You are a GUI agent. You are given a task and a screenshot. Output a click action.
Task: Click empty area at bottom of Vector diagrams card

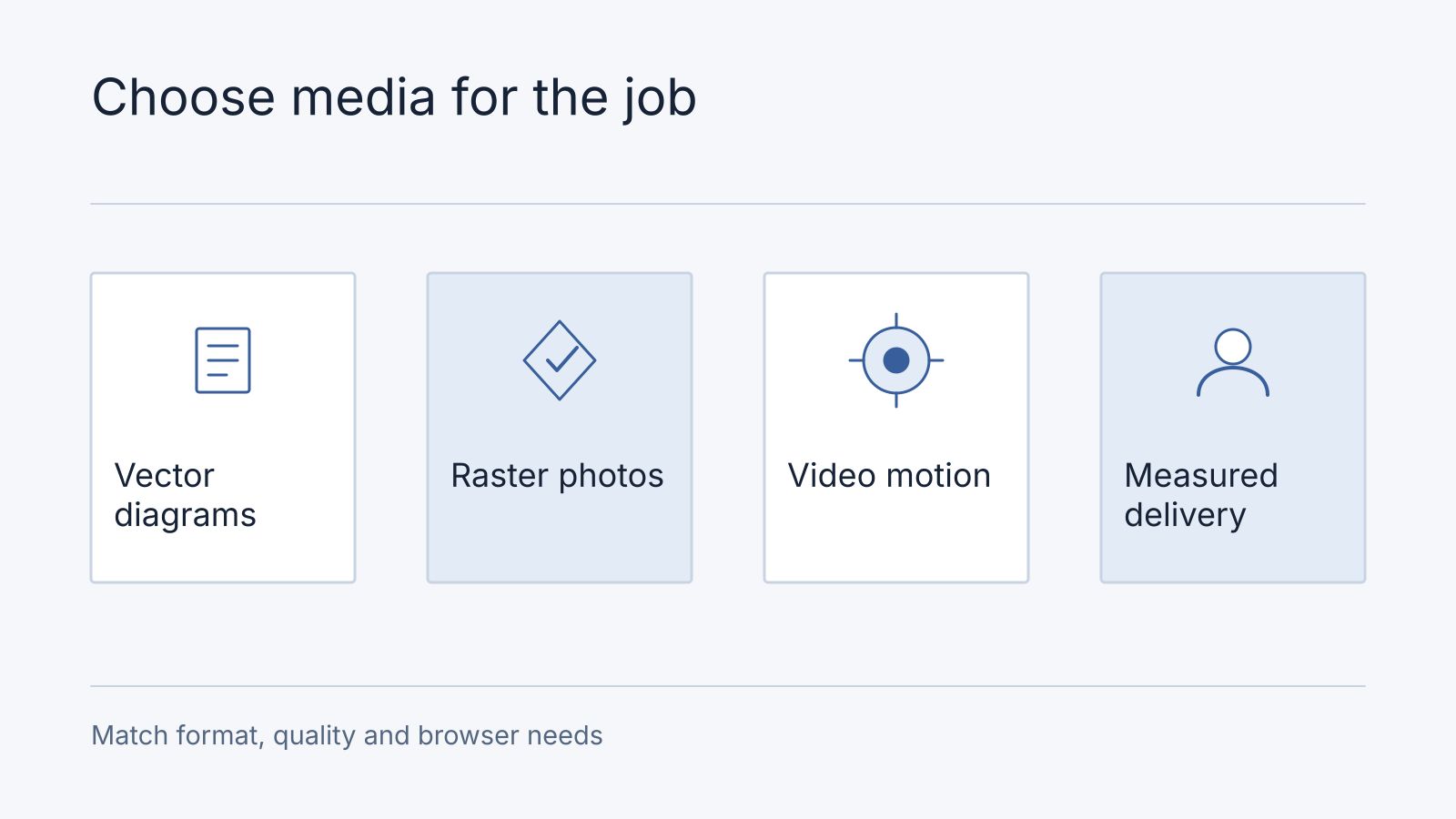(223, 558)
